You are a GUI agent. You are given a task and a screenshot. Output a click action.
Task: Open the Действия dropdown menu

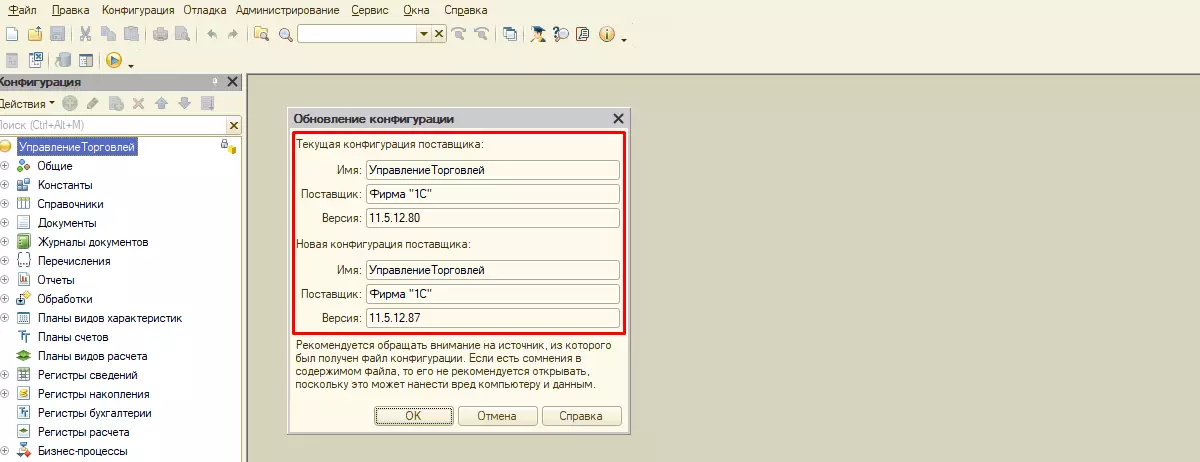click(x=27, y=103)
